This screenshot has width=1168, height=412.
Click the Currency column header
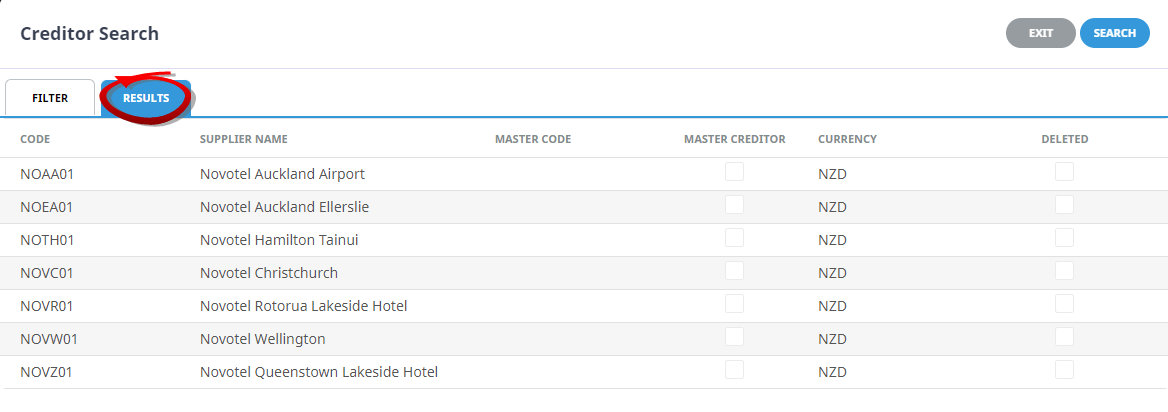(x=847, y=139)
